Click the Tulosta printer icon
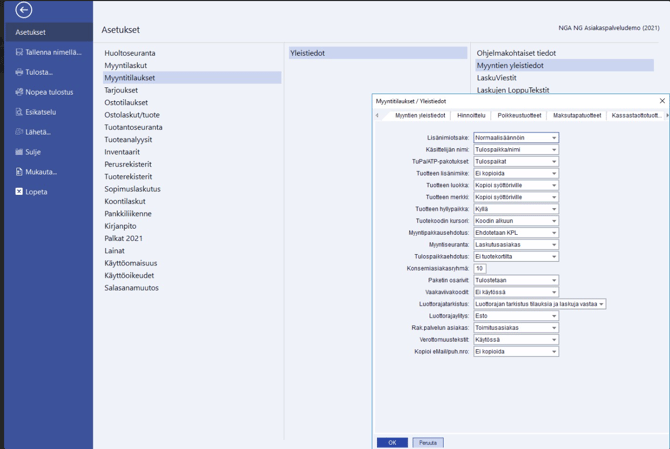670x449 pixels. 19,72
